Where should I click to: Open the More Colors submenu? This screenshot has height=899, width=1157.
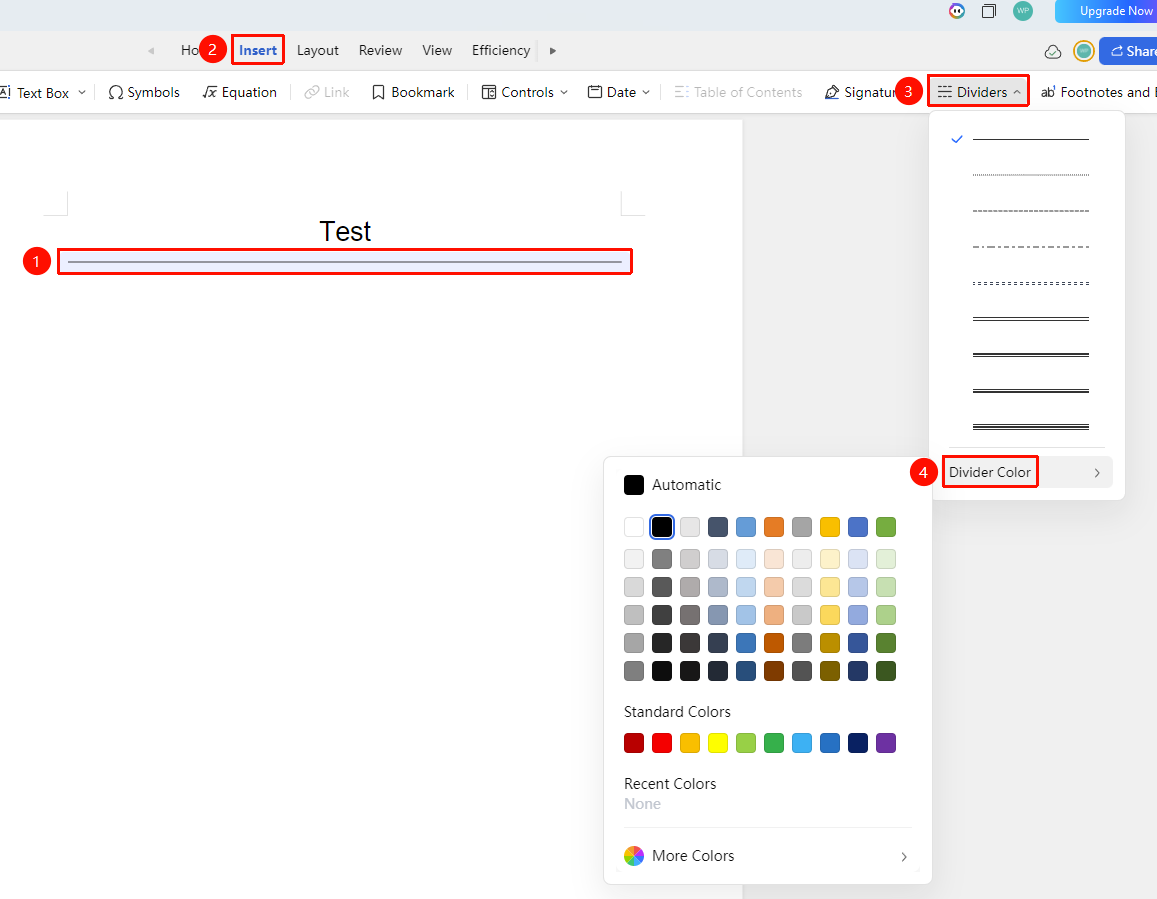[x=767, y=856]
